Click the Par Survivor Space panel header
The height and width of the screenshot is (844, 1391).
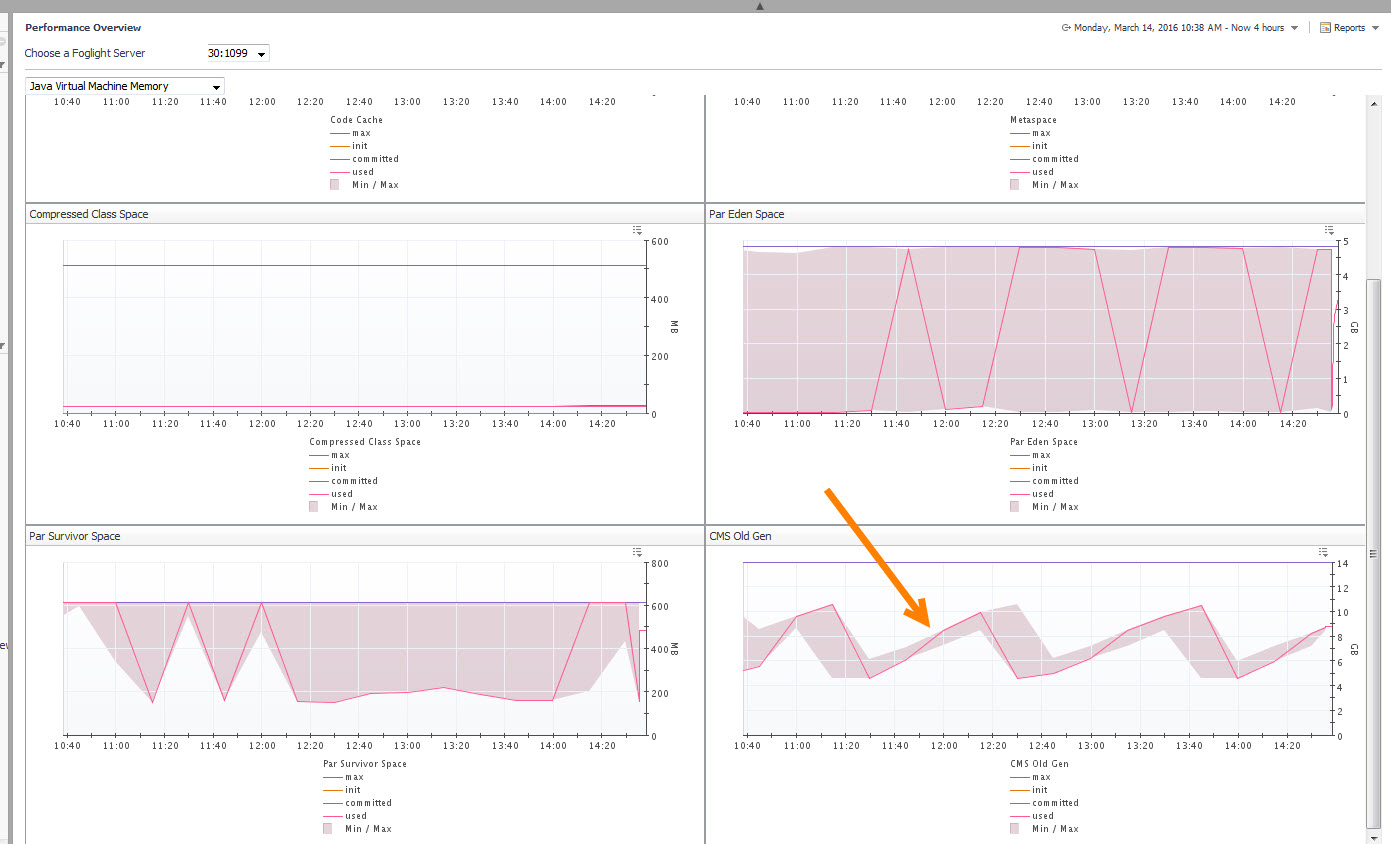[x=365, y=536]
